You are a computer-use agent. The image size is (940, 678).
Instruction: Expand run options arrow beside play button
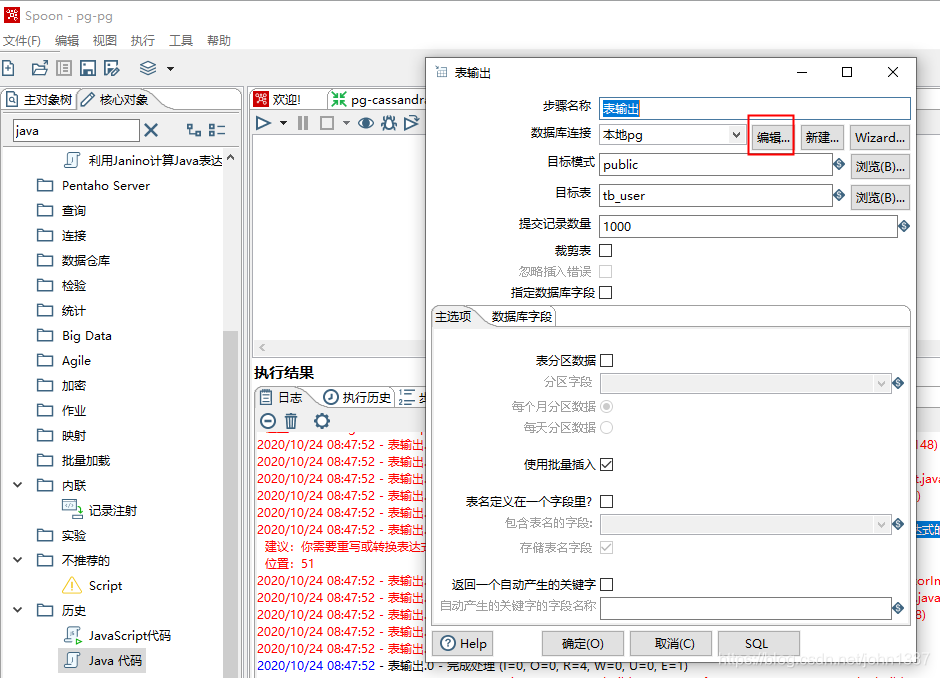283,123
